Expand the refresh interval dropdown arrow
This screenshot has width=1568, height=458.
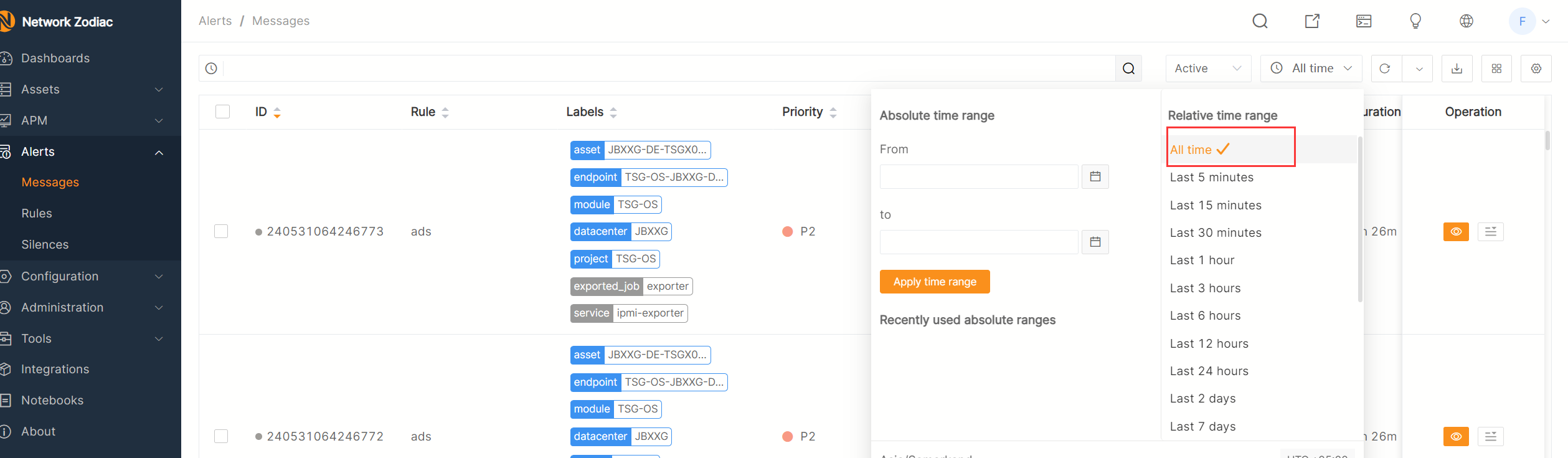click(1419, 69)
